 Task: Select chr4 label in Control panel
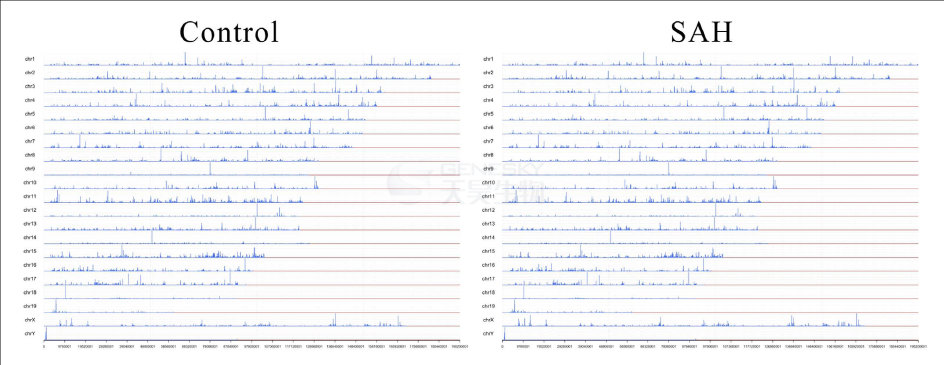[30, 100]
